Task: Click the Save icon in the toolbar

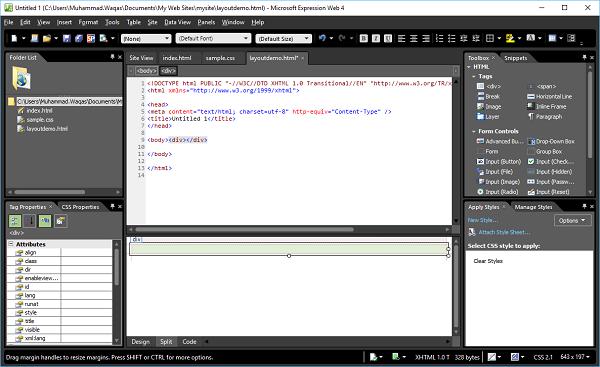Action: (x=67, y=38)
